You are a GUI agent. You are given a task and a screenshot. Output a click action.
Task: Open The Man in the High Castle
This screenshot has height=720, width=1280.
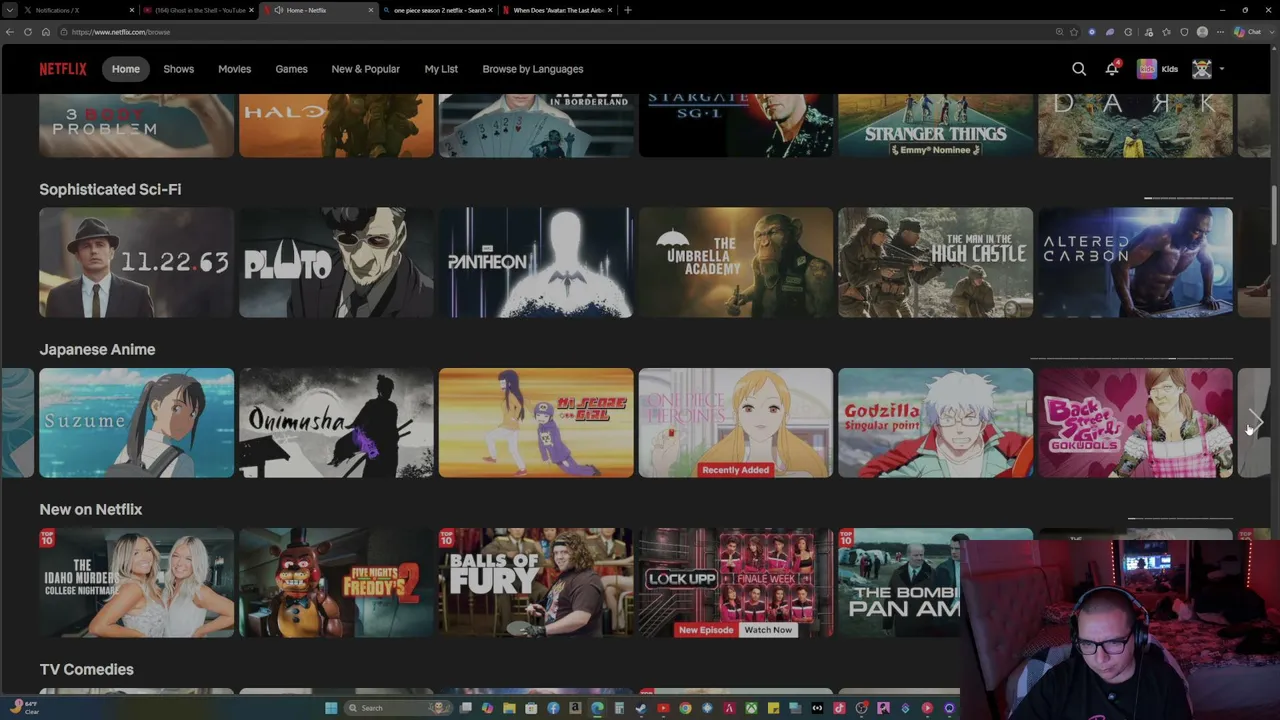(936, 262)
